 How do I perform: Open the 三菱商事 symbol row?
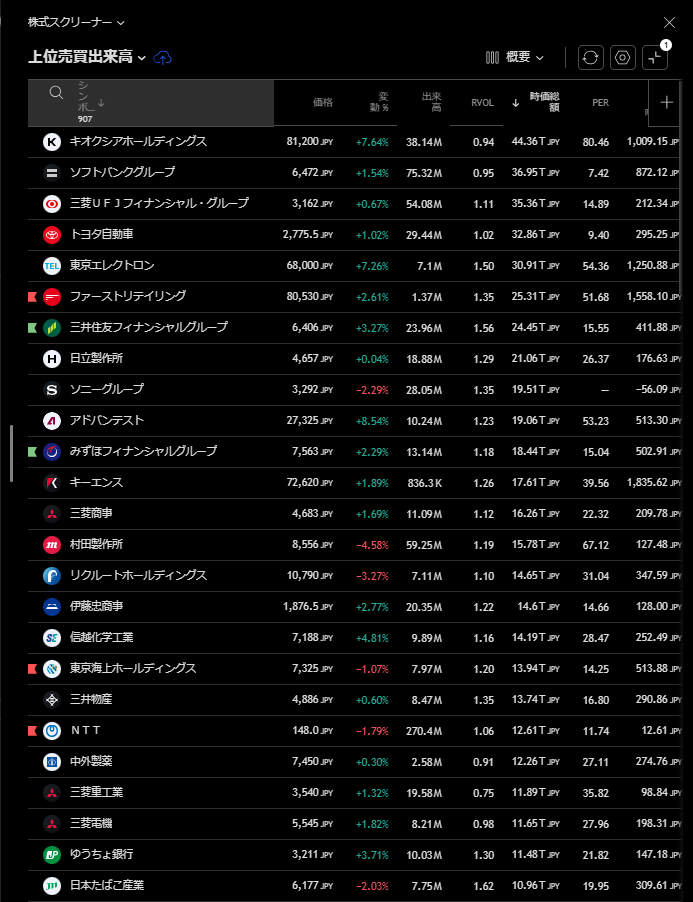tap(354, 514)
